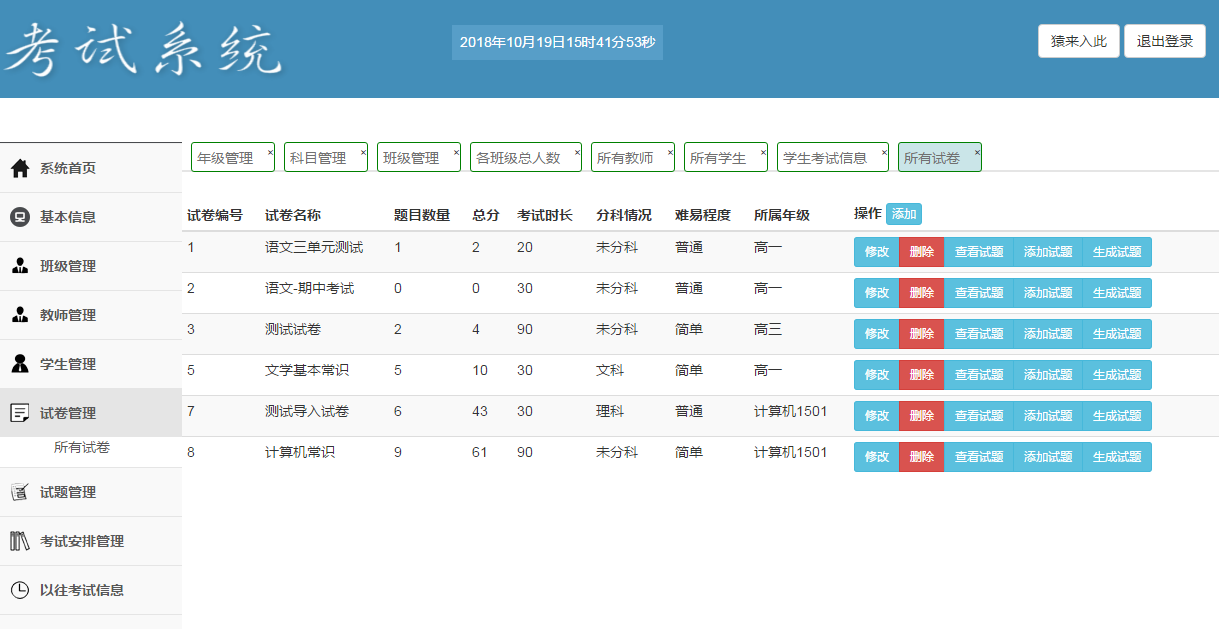Screen dimensions: 1219x629
Task: Switch to the 科目管理 tab
Action: tap(319, 156)
